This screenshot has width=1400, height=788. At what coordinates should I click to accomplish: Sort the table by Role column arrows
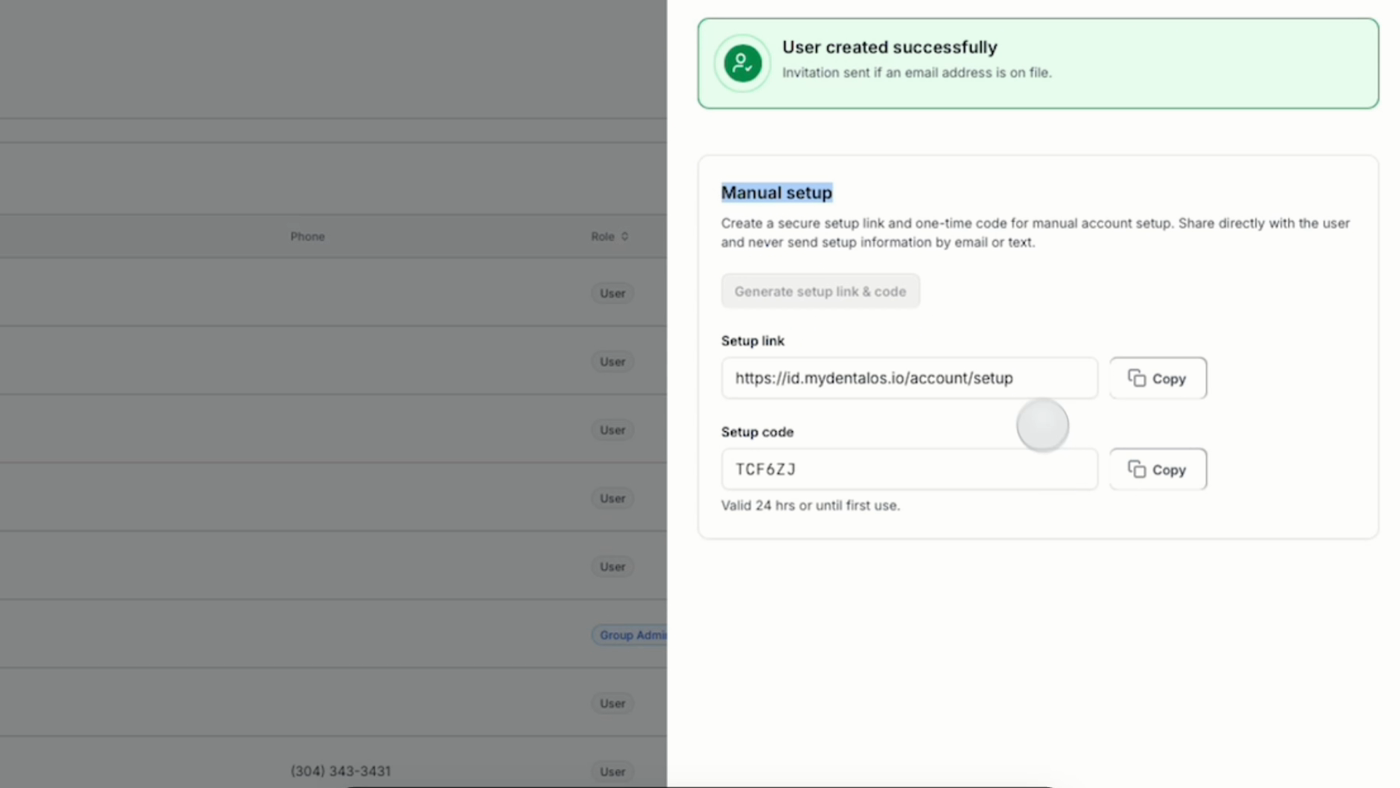(x=625, y=237)
